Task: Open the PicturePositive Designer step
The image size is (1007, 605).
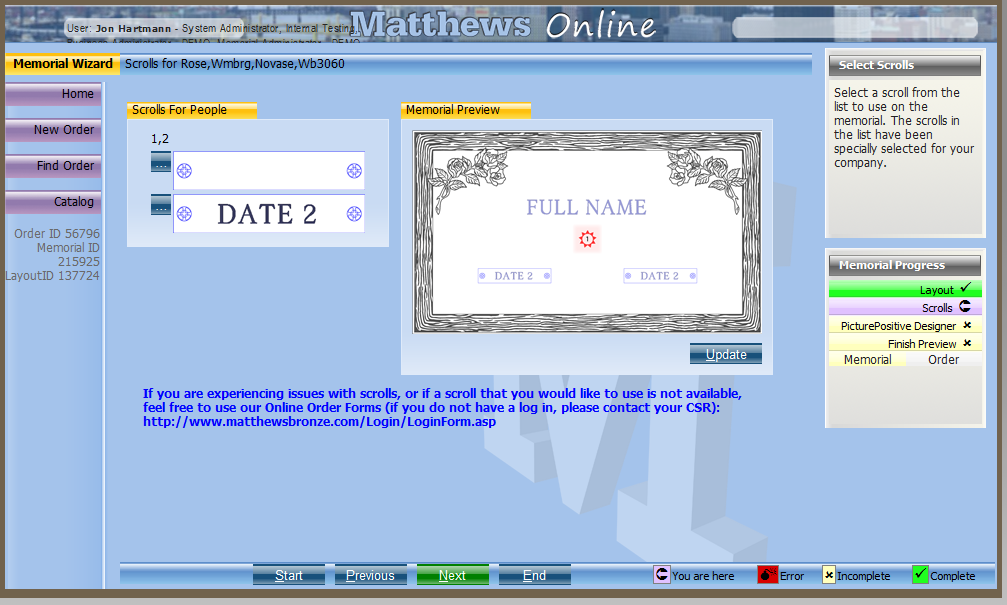Action: tap(905, 325)
